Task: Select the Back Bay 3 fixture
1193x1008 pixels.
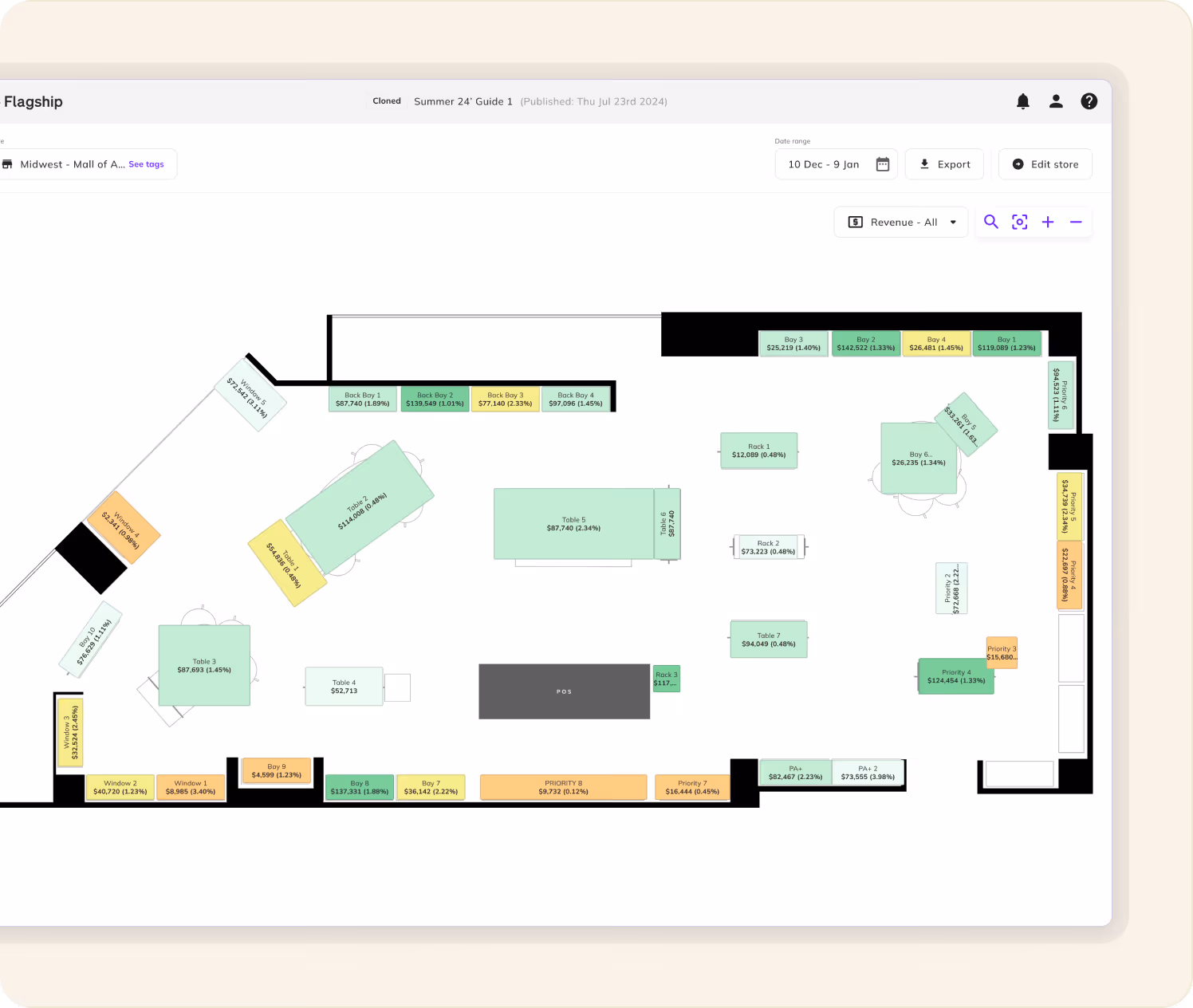Action: tap(506, 400)
